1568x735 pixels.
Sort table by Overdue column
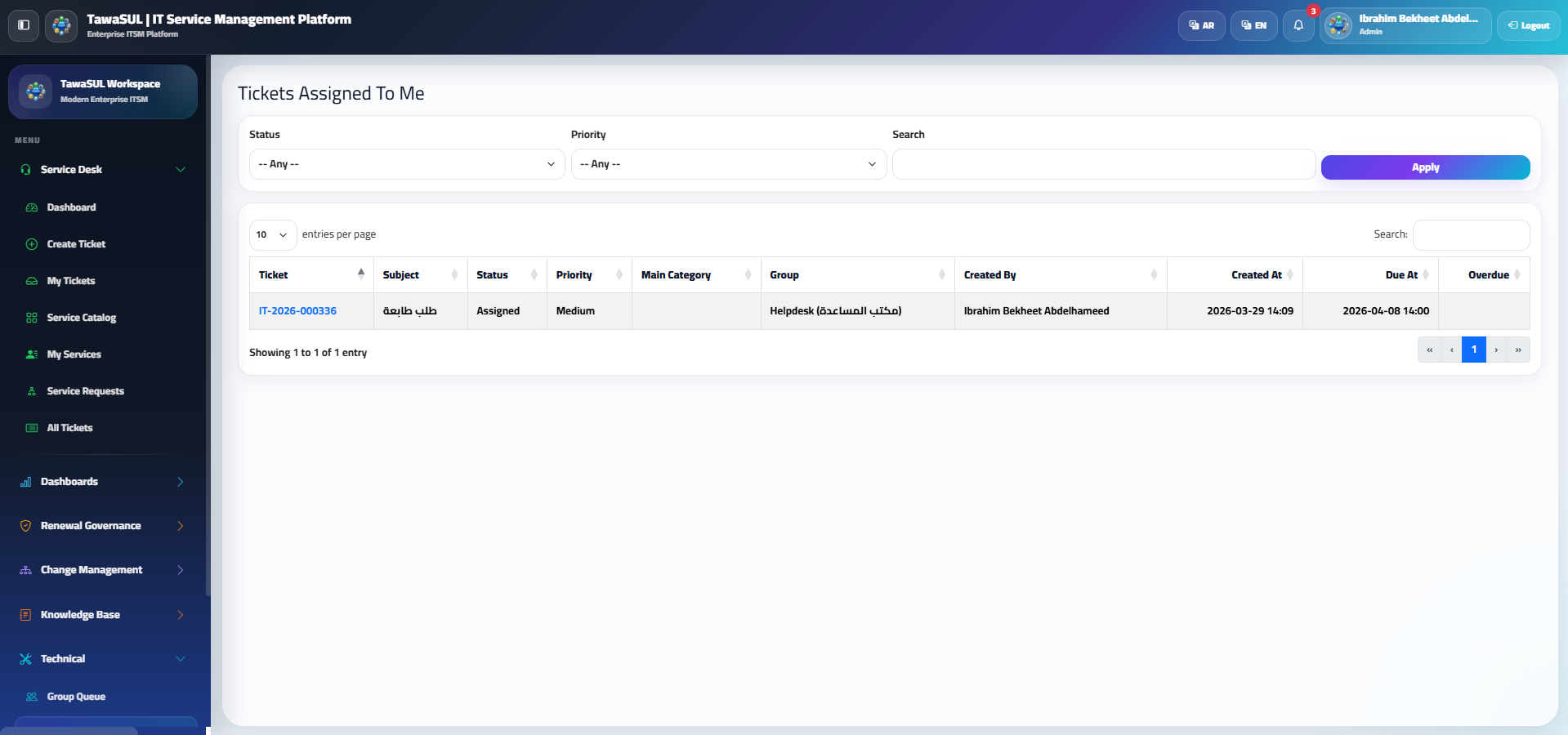1484,275
